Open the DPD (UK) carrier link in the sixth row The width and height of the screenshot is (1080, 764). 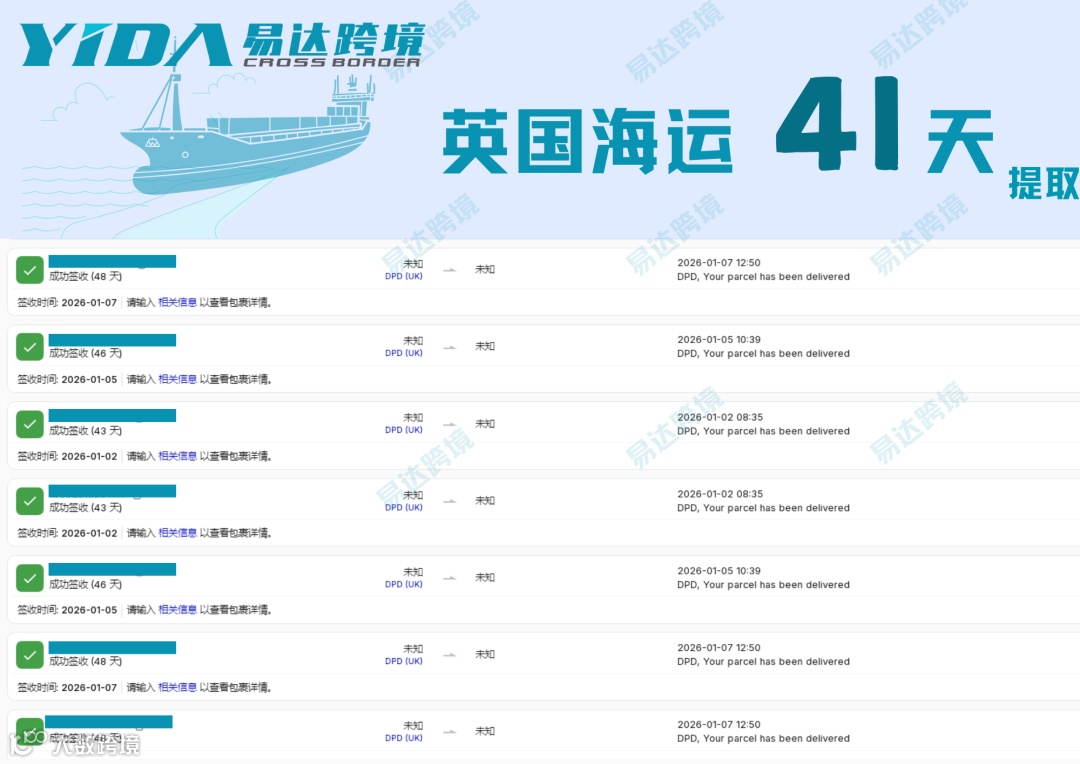point(404,661)
